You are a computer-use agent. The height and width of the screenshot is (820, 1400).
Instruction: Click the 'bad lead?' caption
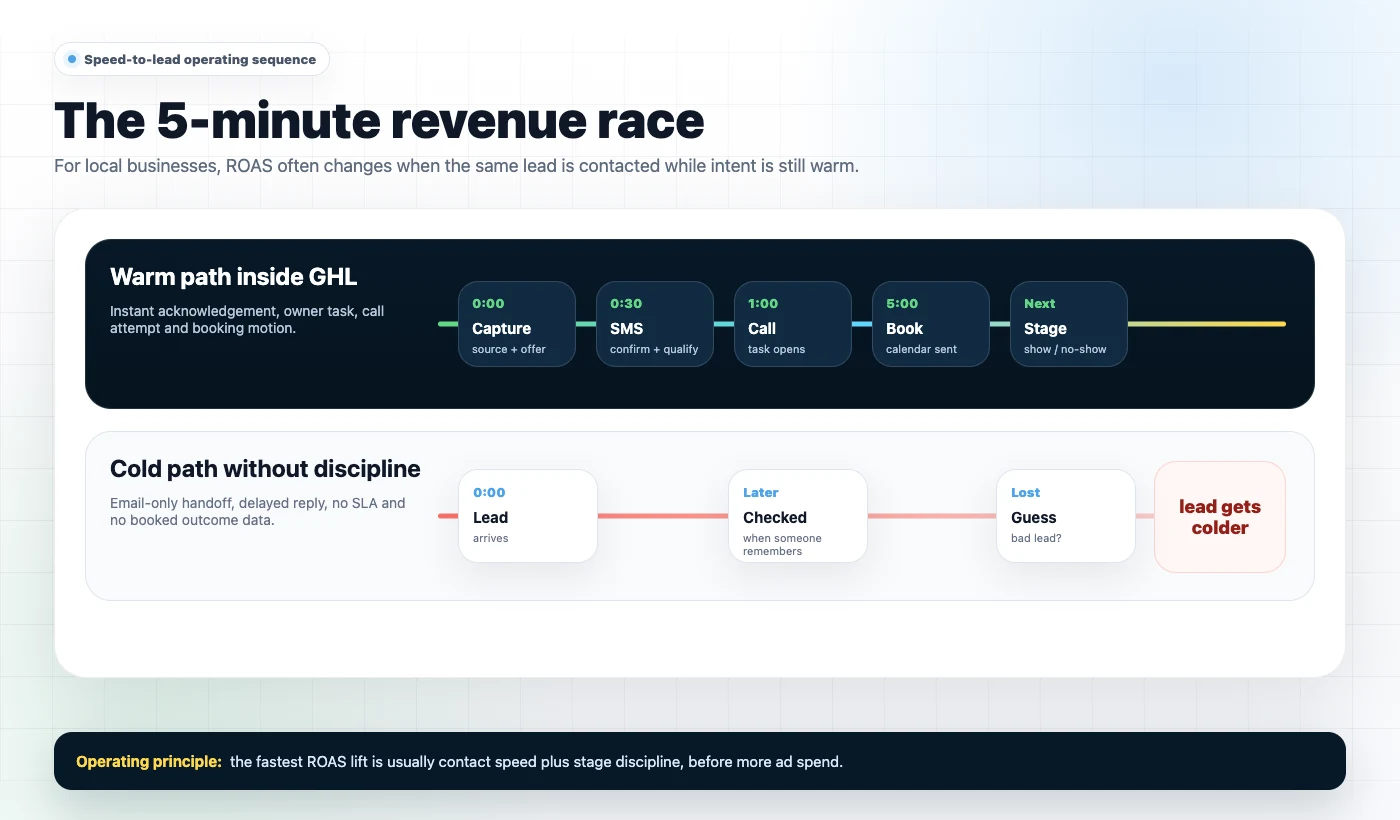click(x=1036, y=538)
